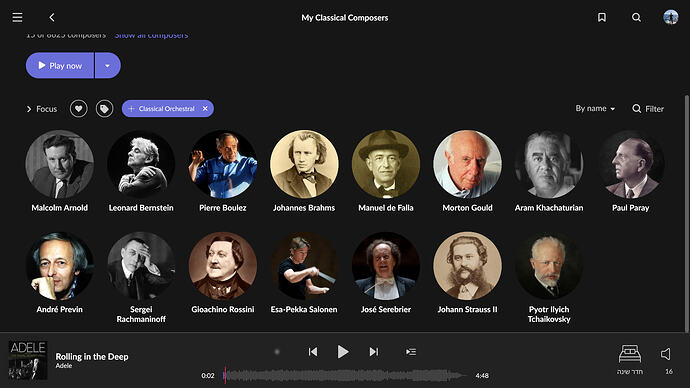Expand the Focus panel
The width and height of the screenshot is (690, 388).
pyautogui.click(x=42, y=109)
